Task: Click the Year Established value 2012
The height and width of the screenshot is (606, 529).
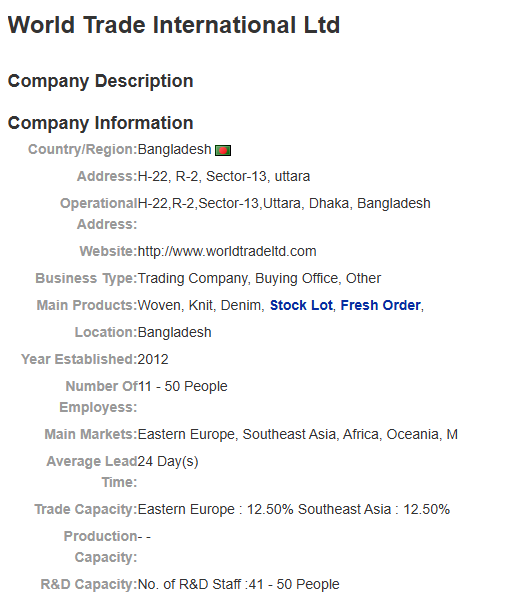Action: (x=153, y=359)
